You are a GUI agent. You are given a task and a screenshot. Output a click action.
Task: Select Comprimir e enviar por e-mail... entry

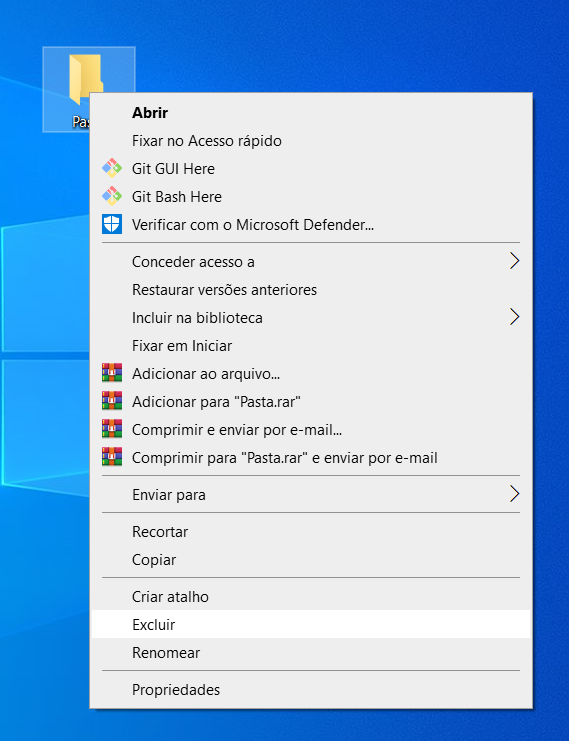click(311, 429)
